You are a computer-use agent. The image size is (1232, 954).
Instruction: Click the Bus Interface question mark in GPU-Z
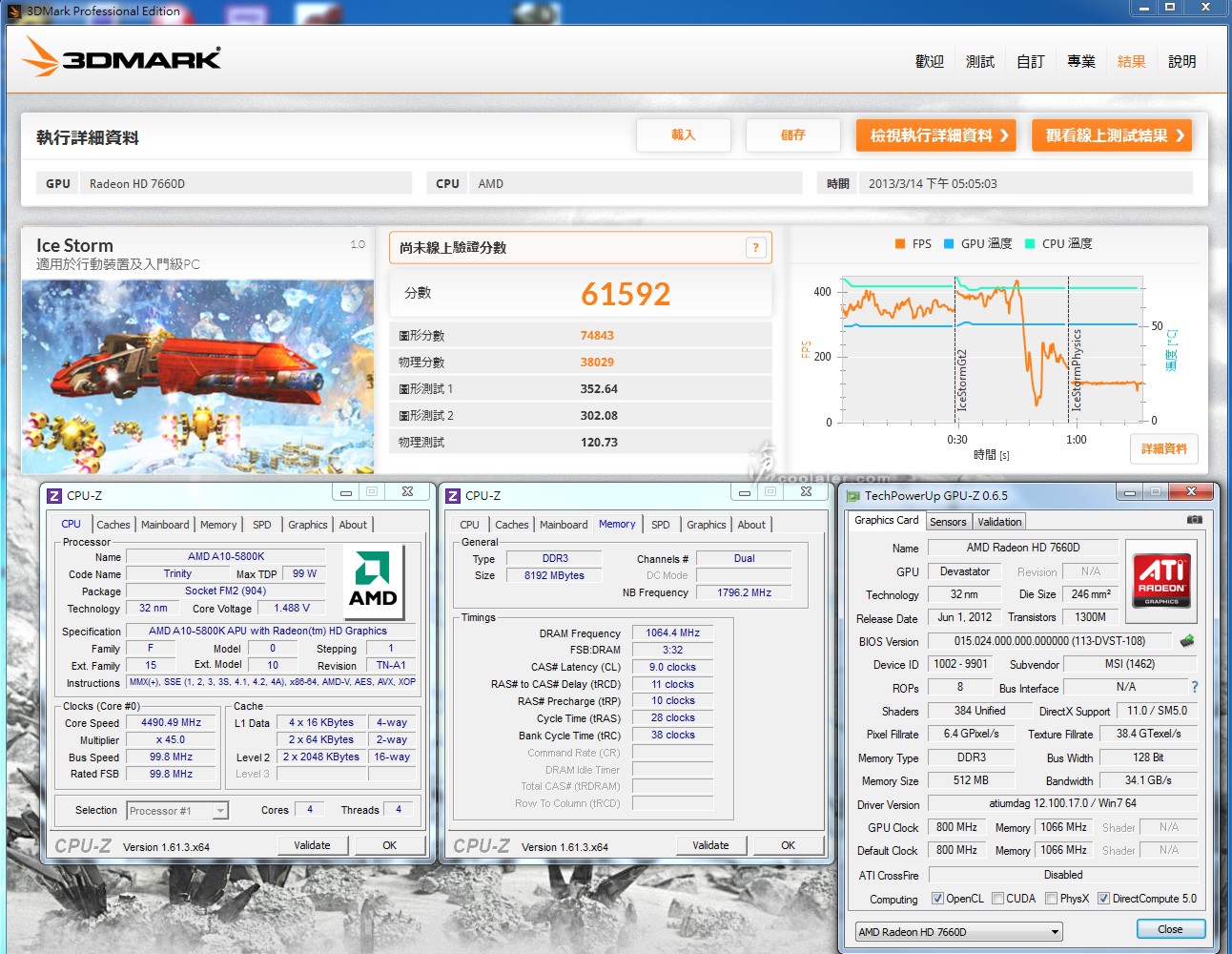coord(1194,687)
